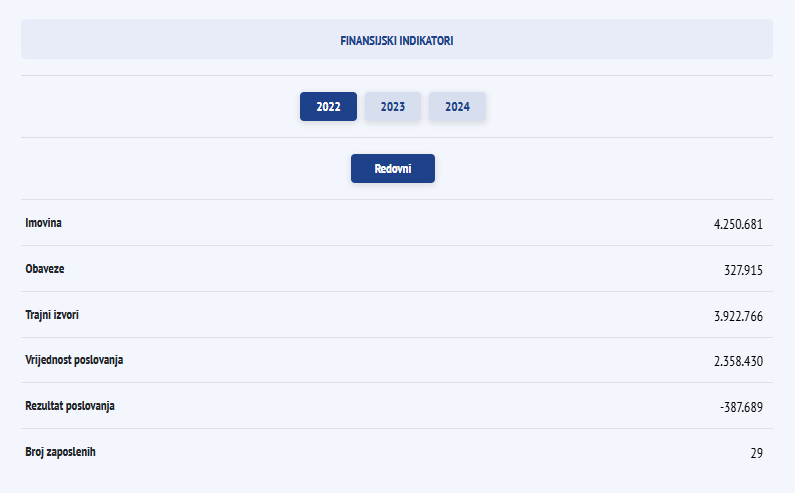Click the Finansijski indikatori header title

coord(397,42)
